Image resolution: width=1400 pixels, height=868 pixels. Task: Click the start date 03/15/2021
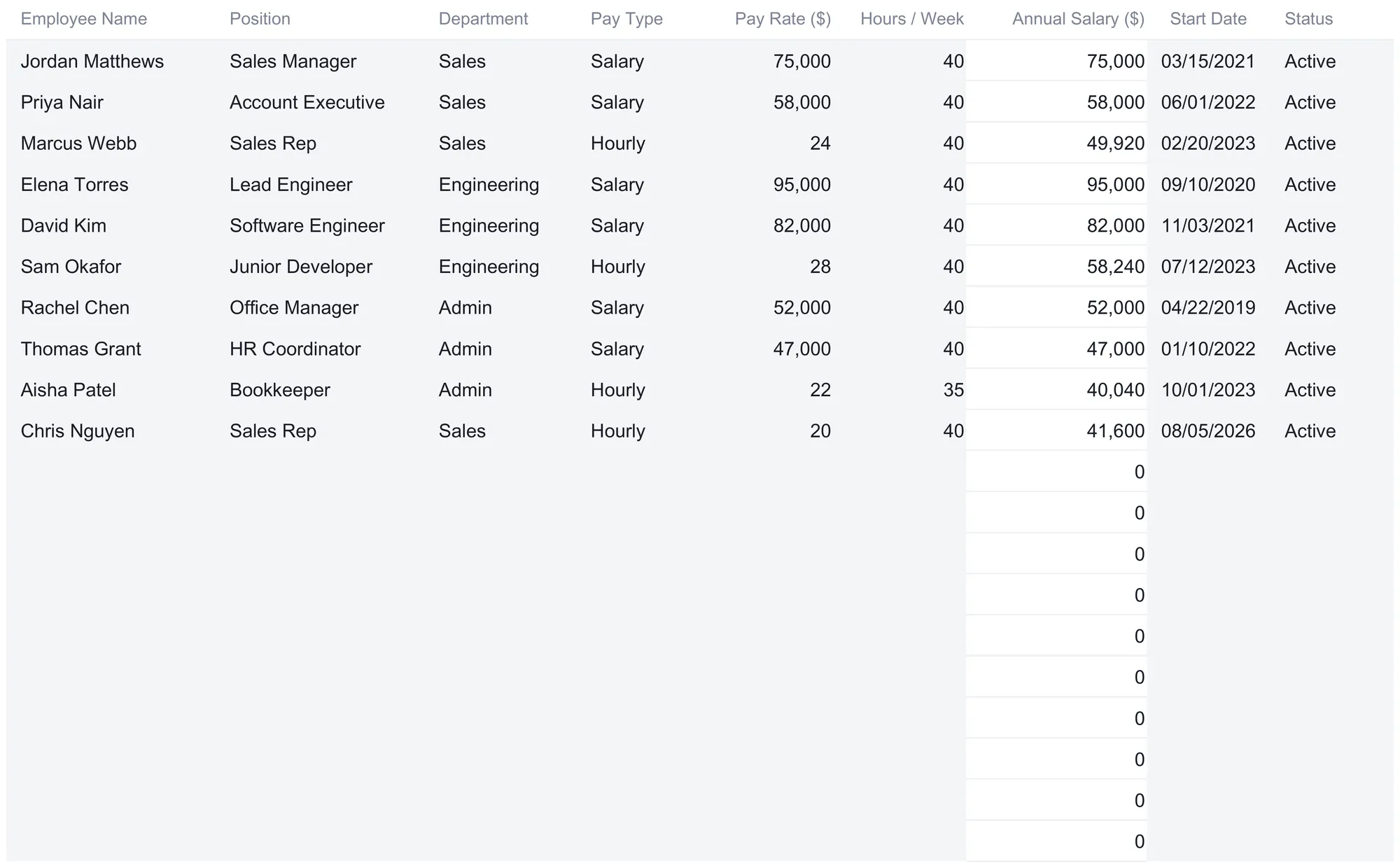pos(1208,62)
